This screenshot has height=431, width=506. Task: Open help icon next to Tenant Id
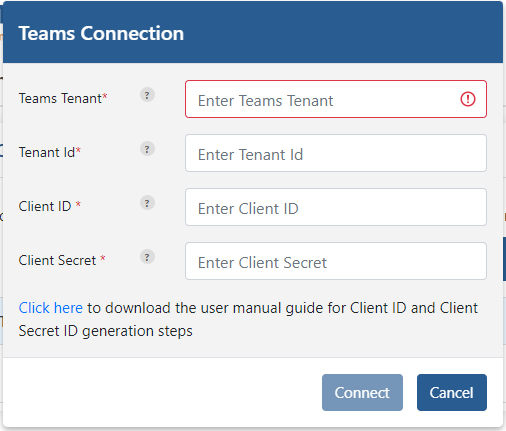147,149
